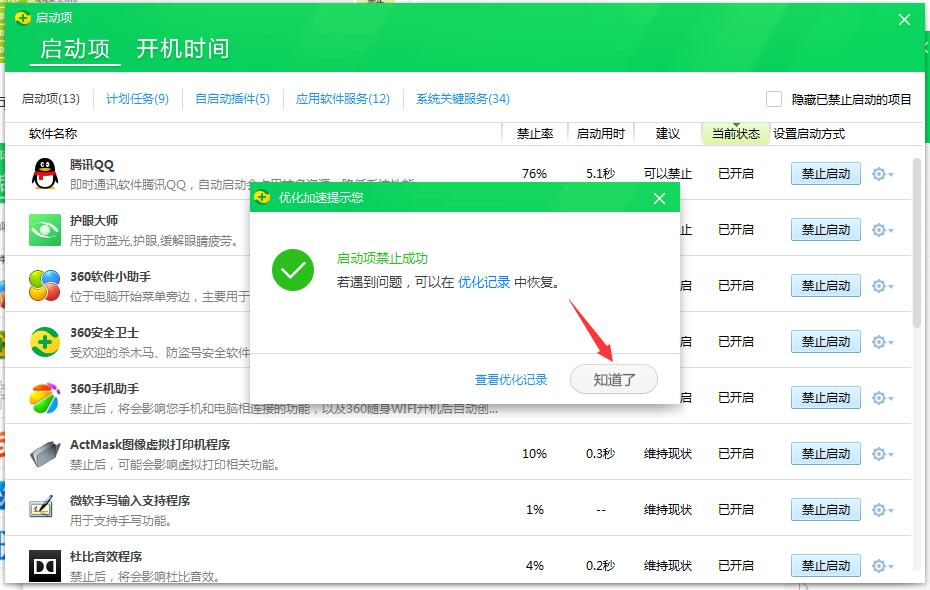Click 禁止启动 for 360安全卫士
Image resolution: width=930 pixels, height=590 pixels.
(x=826, y=342)
